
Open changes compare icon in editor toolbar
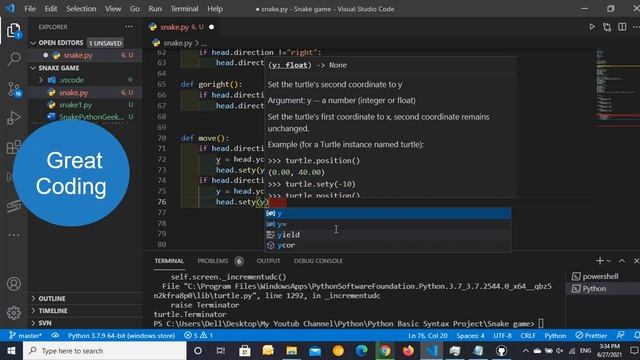[x=607, y=27]
